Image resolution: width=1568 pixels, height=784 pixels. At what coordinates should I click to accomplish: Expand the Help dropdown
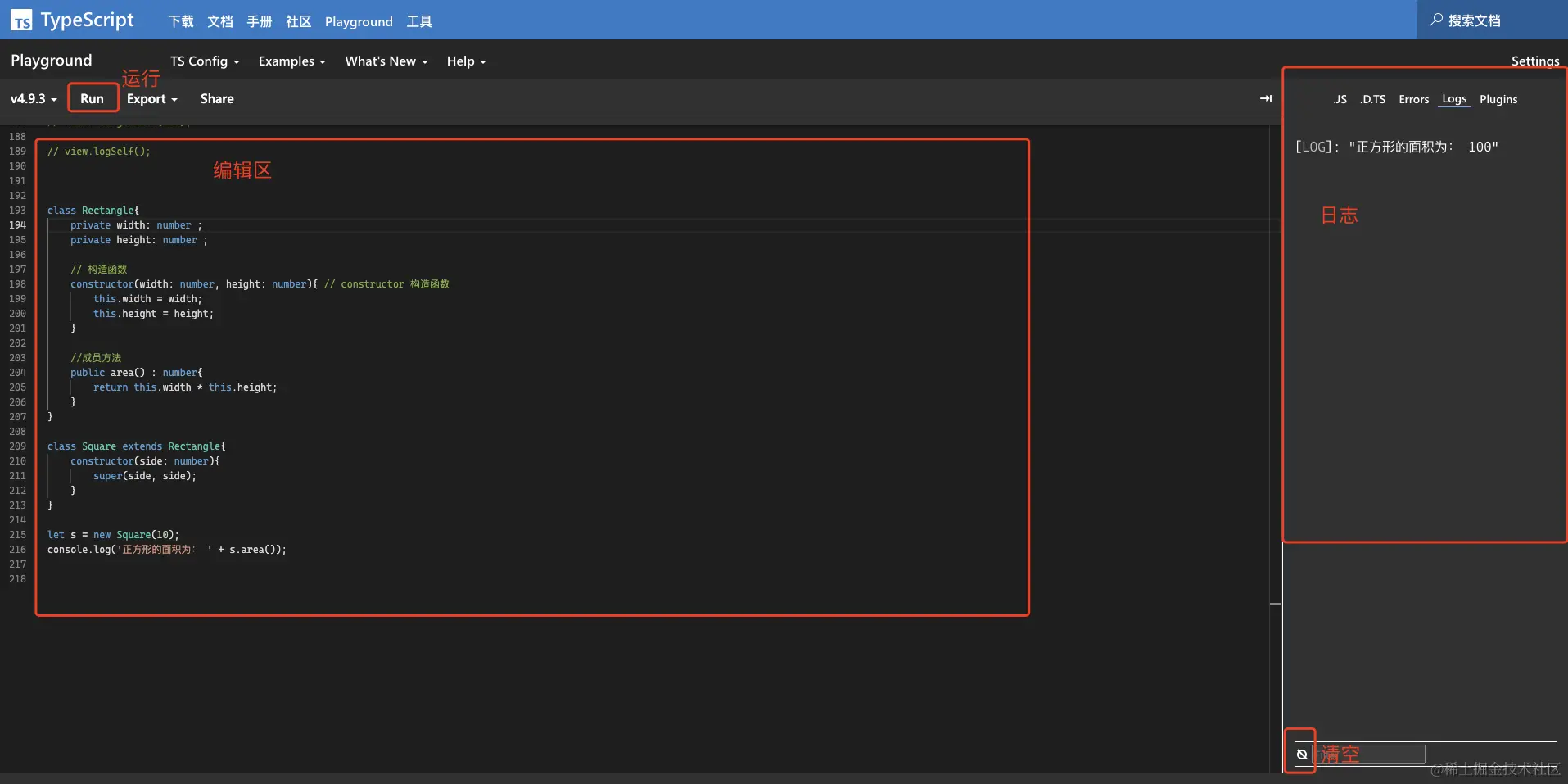[x=467, y=61]
